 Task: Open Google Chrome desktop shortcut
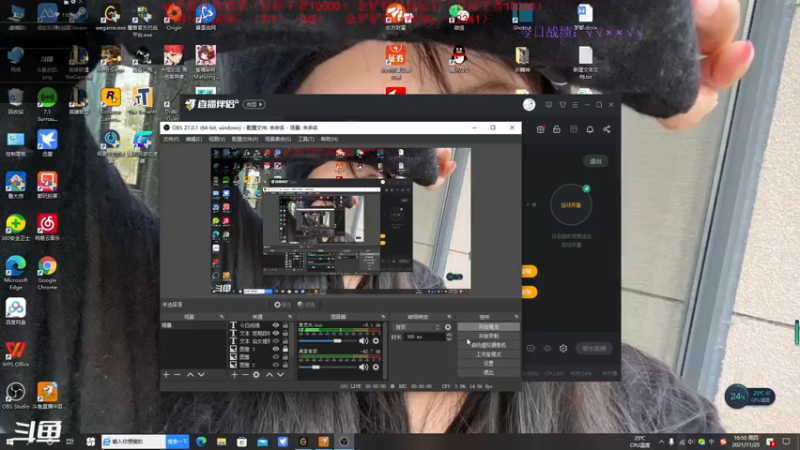(47, 273)
